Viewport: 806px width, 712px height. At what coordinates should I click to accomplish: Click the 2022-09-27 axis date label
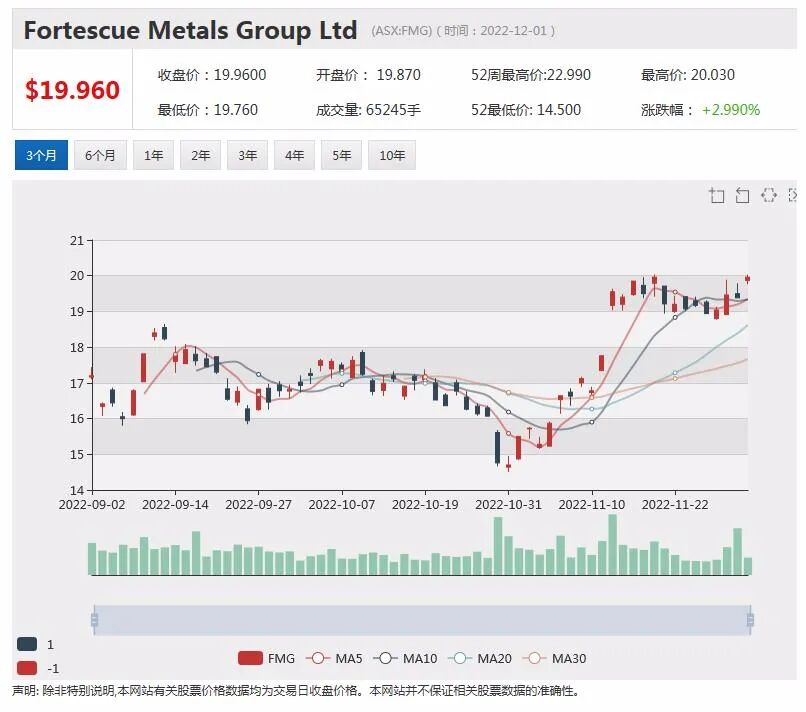(259, 505)
